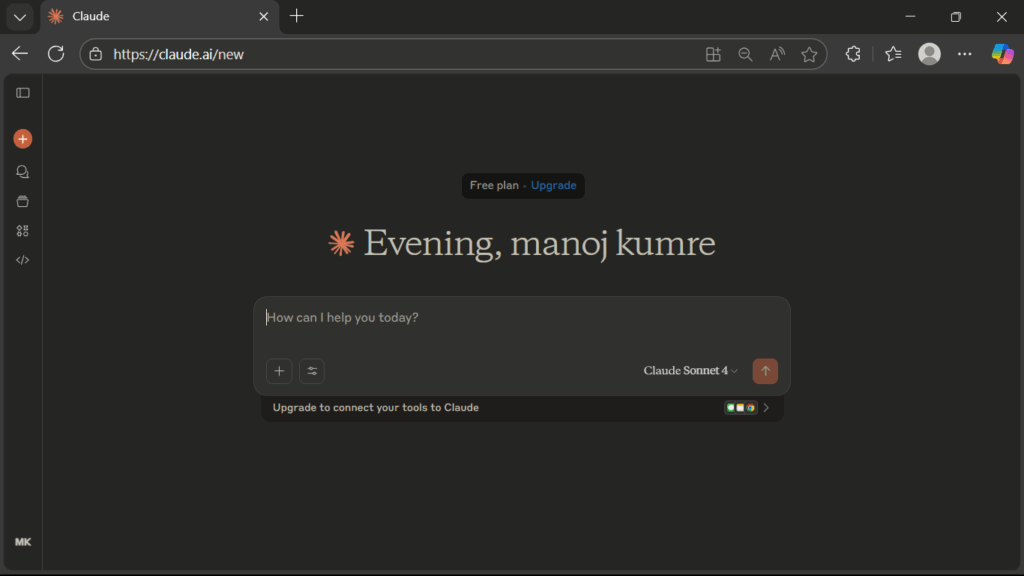Click the Upgrade link

553,186
